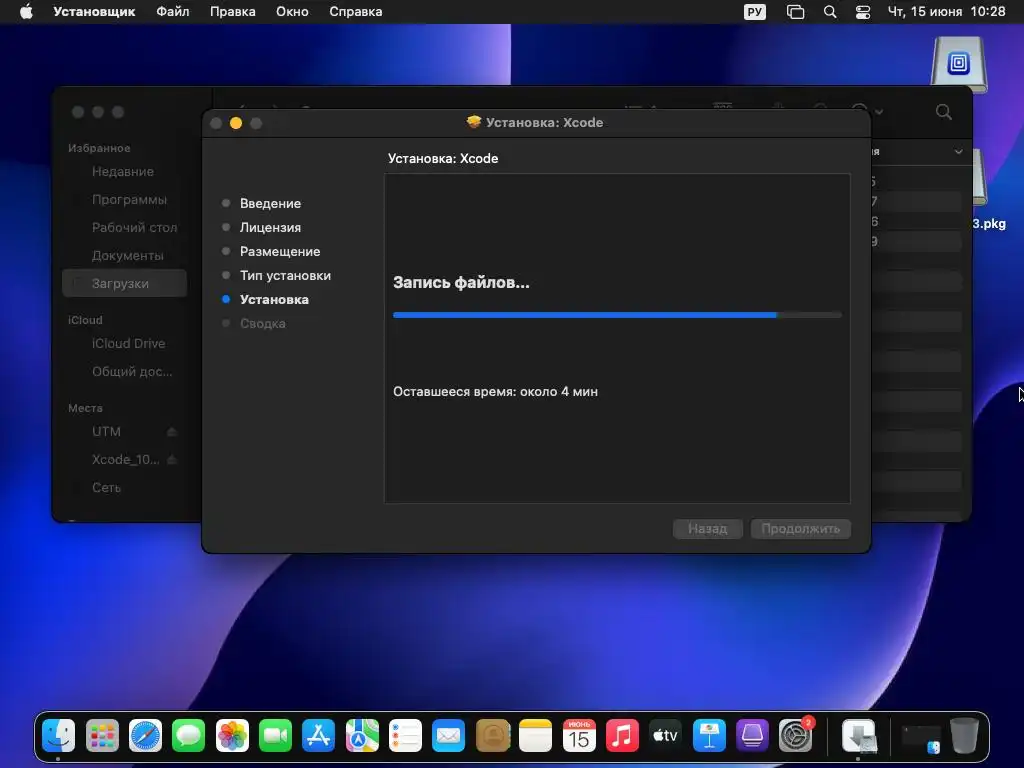The image size is (1024, 768).
Task: Select the Сводка step in the installer
Action: pos(263,323)
